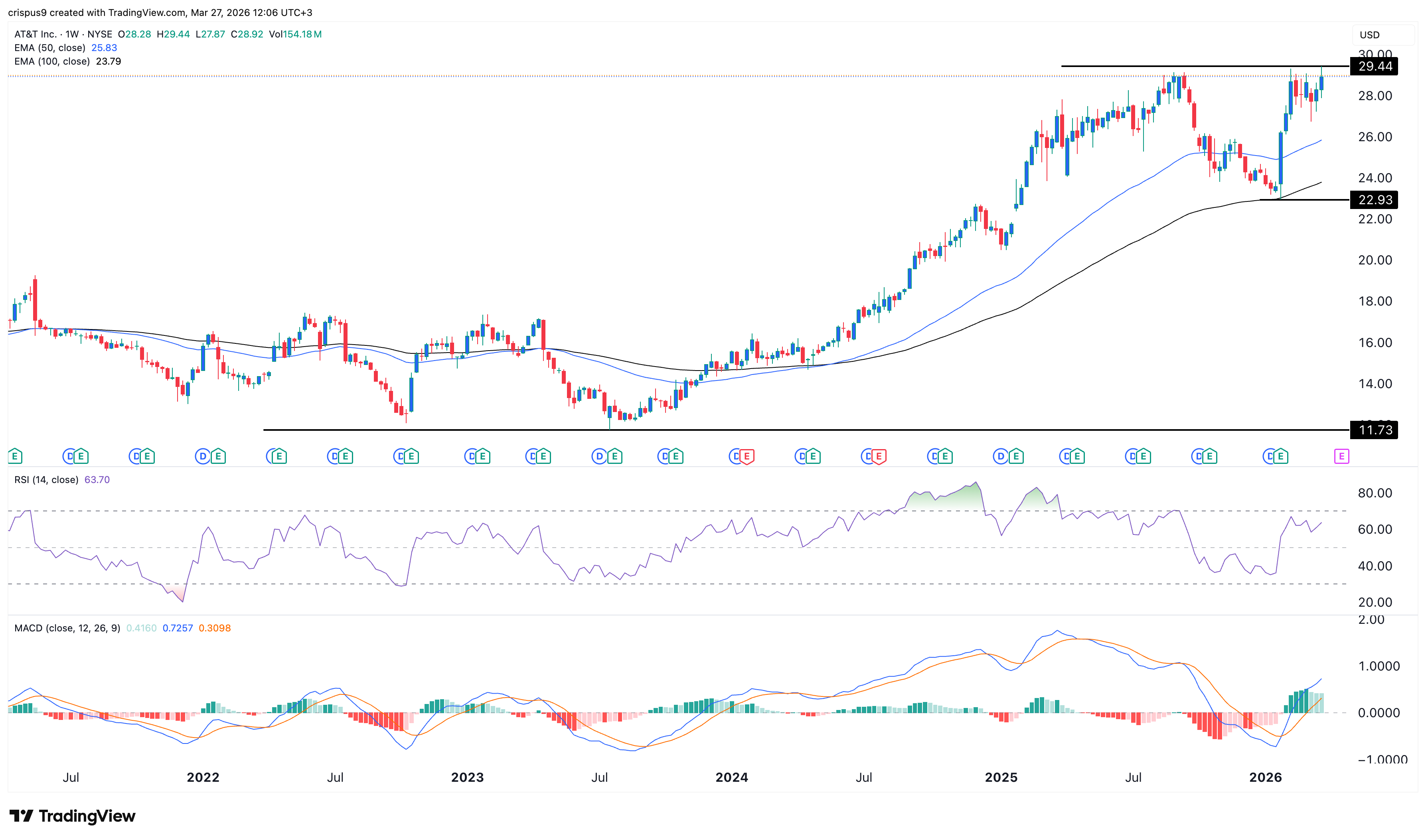Click the red earnings E marker after July 2024
Image resolution: width=1426 pixels, height=840 pixels.
(x=878, y=455)
